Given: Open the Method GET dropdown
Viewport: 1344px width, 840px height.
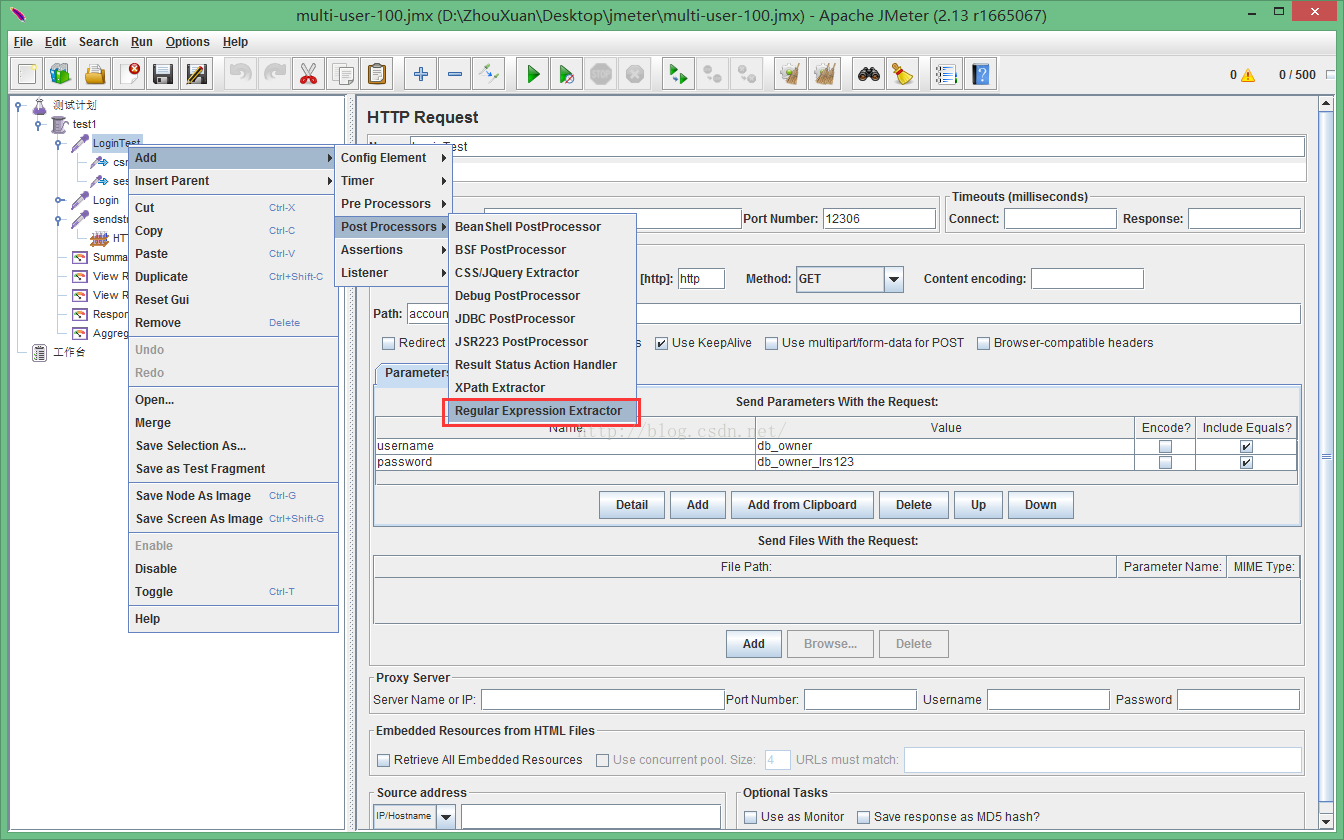Looking at the screenshot, I should pyautogui.click(x=894, y=279).
